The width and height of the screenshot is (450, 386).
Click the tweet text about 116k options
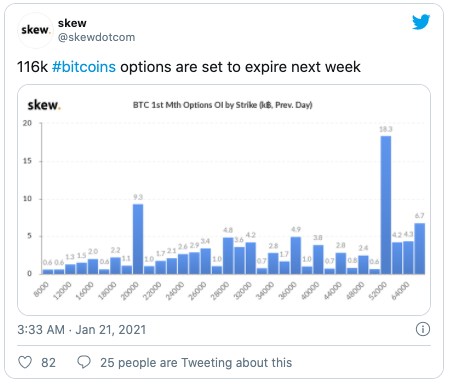[x=189, y=67]
